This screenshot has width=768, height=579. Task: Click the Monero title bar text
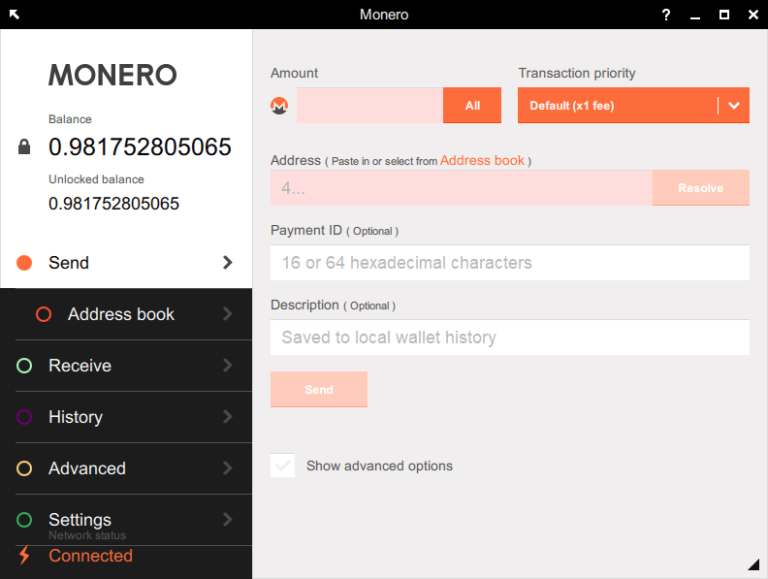tap(384, 15)
